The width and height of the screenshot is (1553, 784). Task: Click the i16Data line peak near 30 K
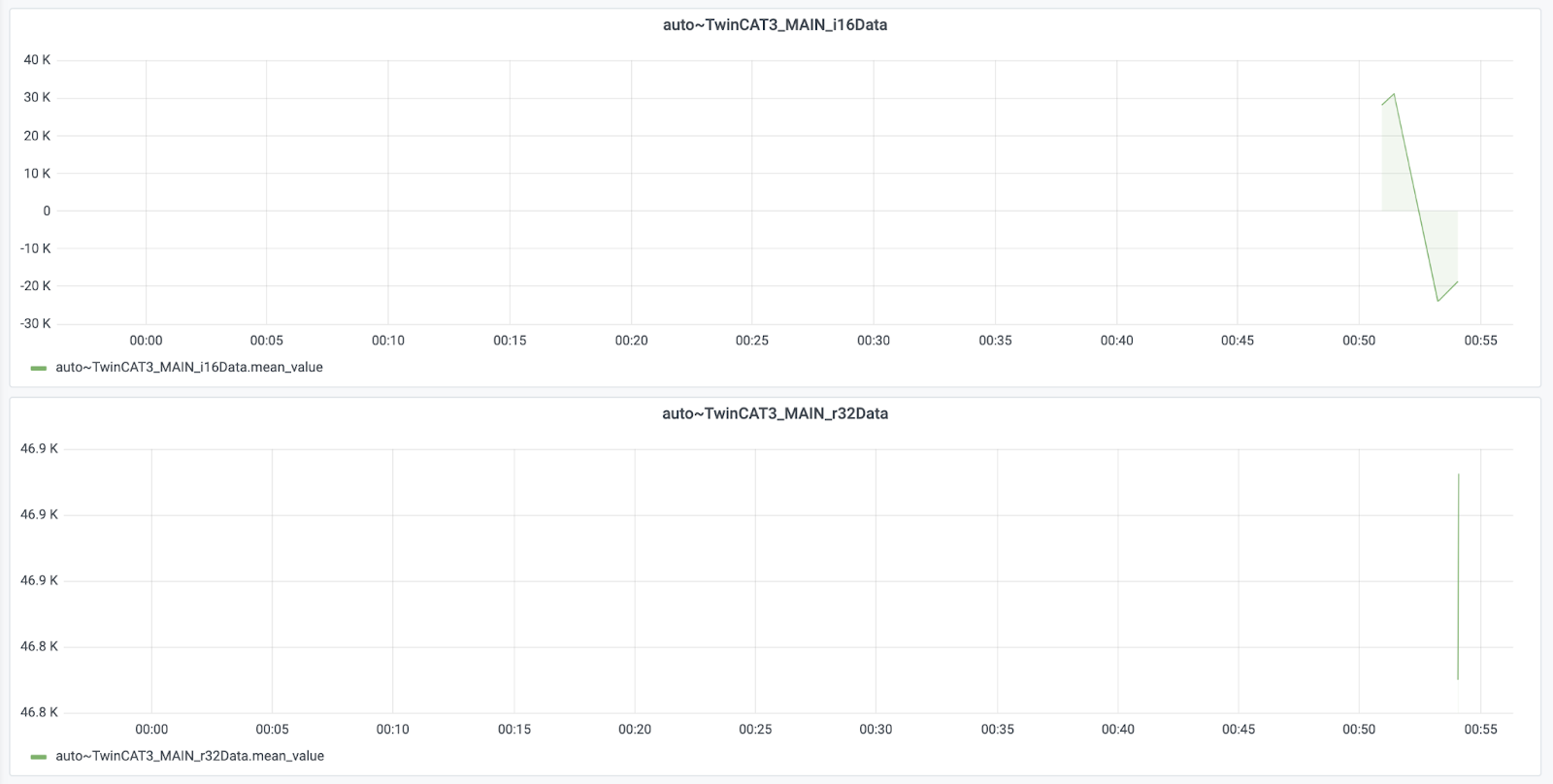click(1394, 94)
